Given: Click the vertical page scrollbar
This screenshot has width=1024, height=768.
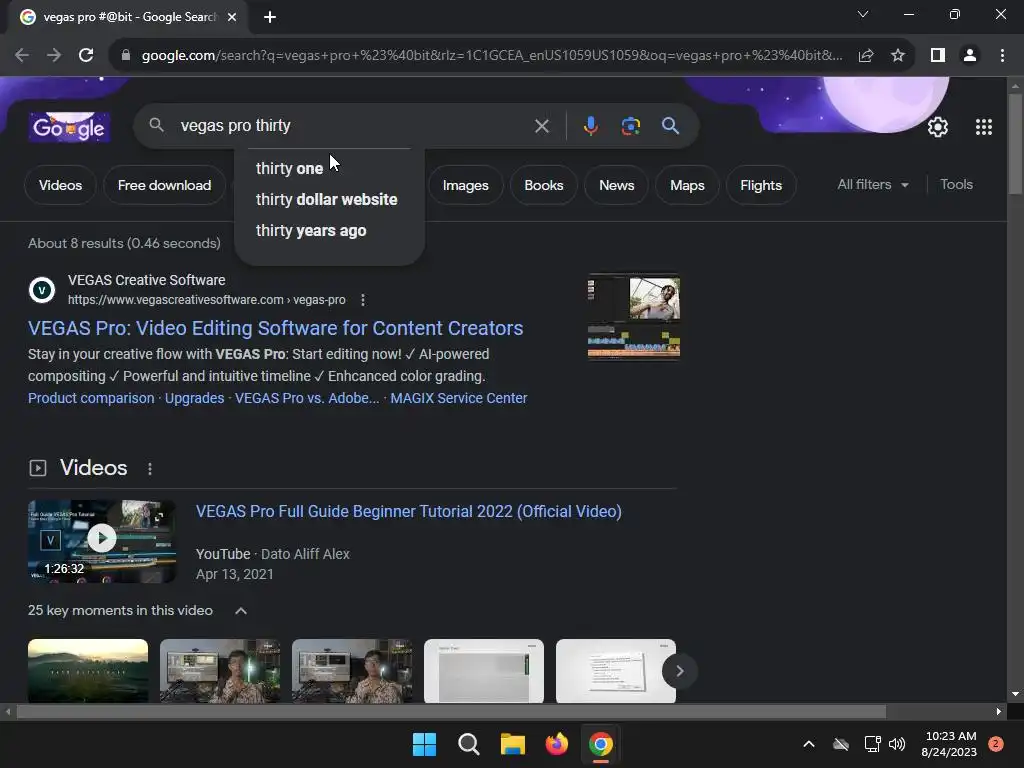Looking at the screenshot, I should (x=1015, y=145).
